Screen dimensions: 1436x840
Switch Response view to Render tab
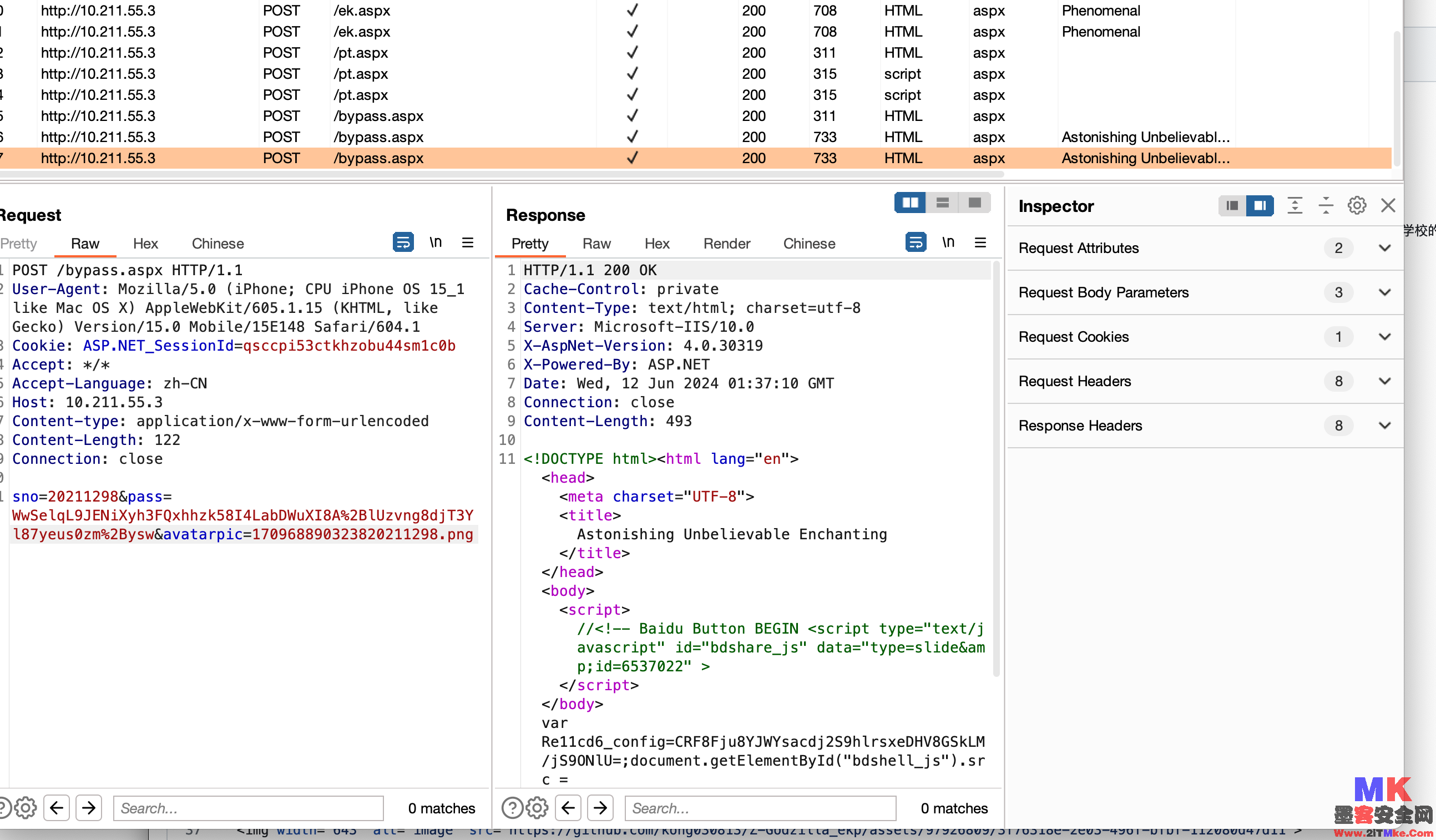726,244
